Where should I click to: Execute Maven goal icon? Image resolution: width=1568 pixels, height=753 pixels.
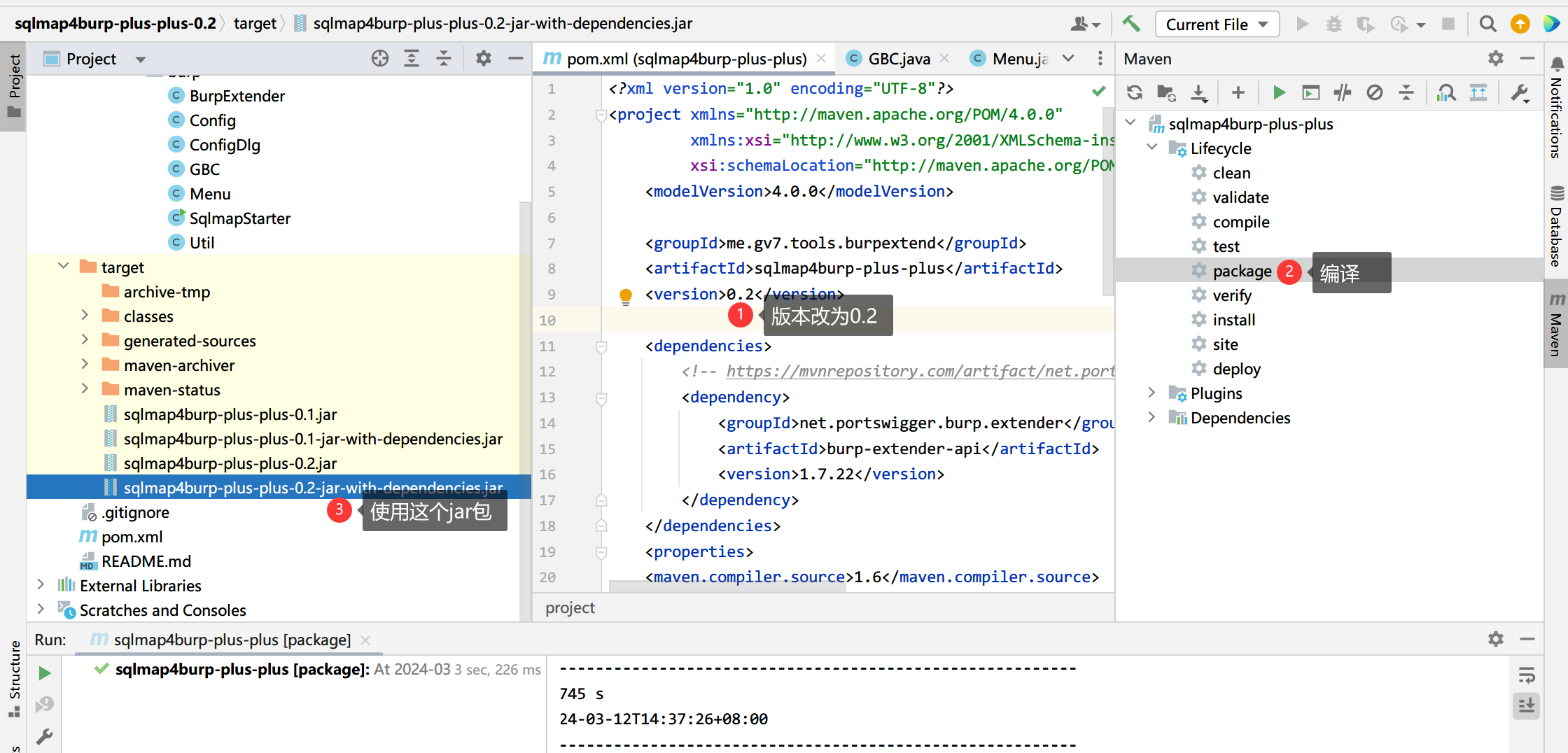(1310, 92)
